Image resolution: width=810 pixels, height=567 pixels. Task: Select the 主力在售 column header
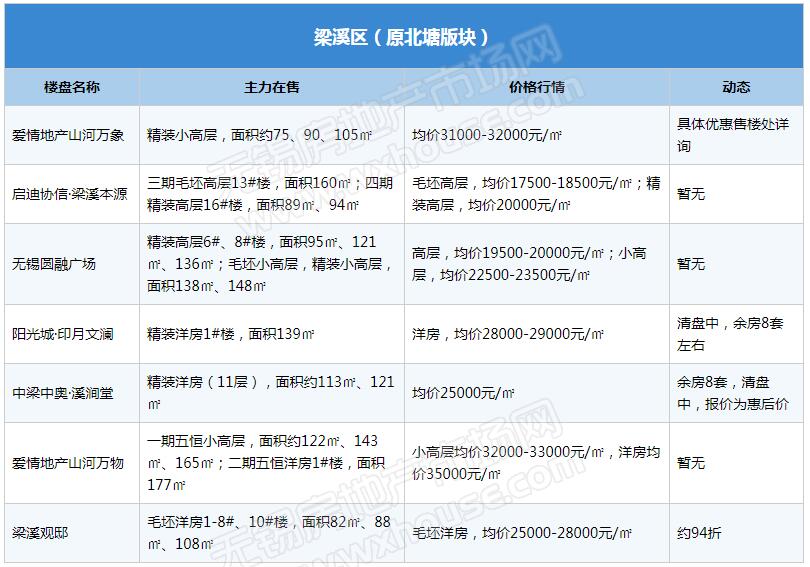coord(272,87)
